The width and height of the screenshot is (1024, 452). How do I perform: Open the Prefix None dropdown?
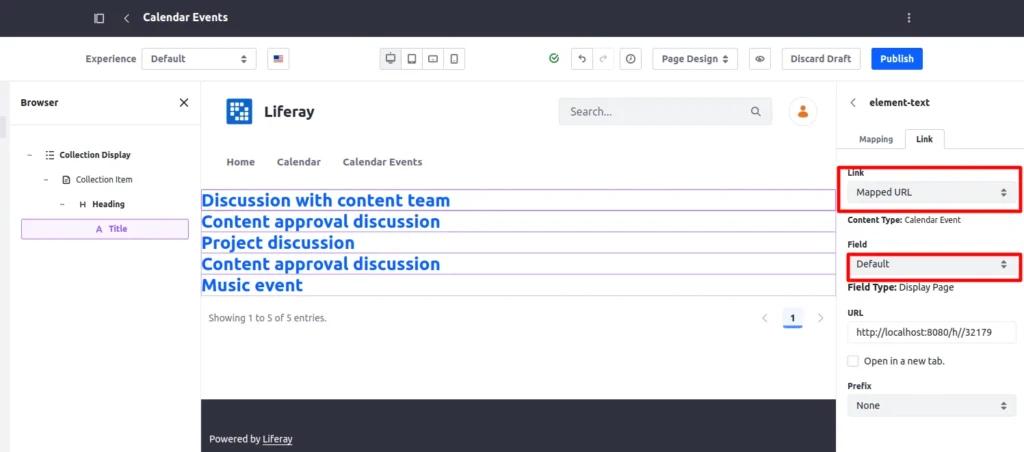tap(931, 406)
